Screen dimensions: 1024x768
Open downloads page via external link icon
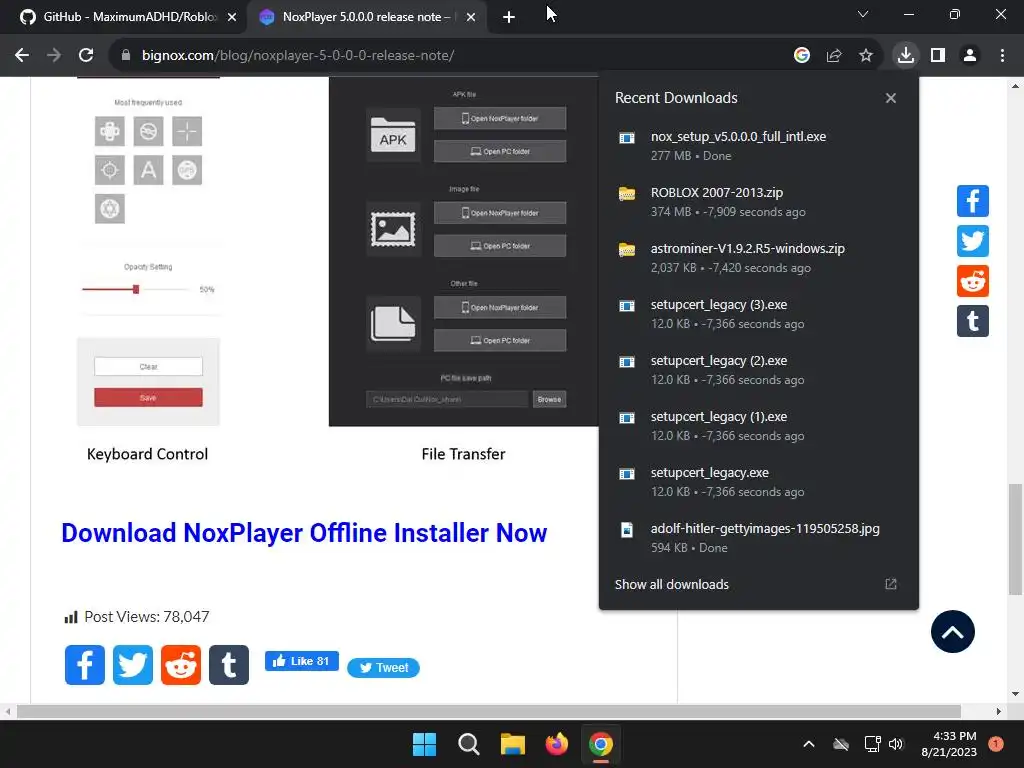tap(890, 584)
